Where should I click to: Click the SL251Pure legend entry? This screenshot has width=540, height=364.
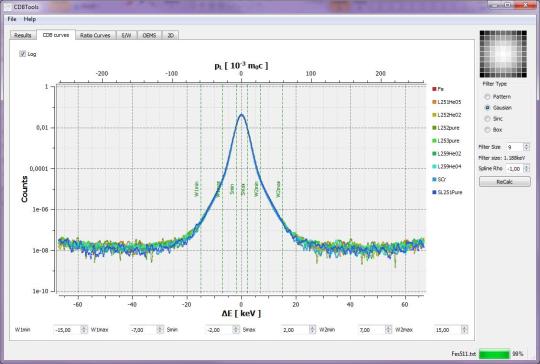[447, 192]
